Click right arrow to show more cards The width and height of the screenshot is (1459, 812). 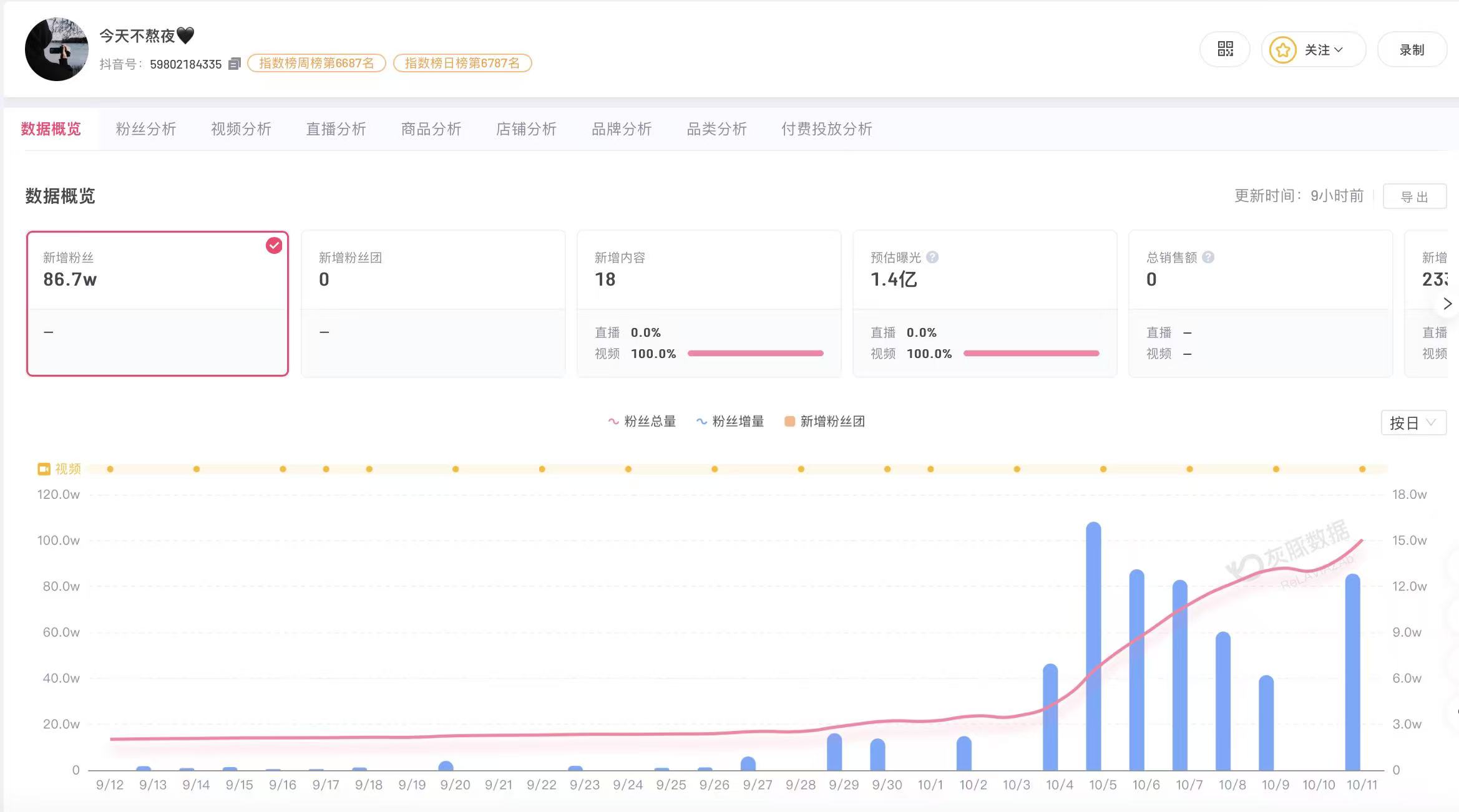[1447, 304]
